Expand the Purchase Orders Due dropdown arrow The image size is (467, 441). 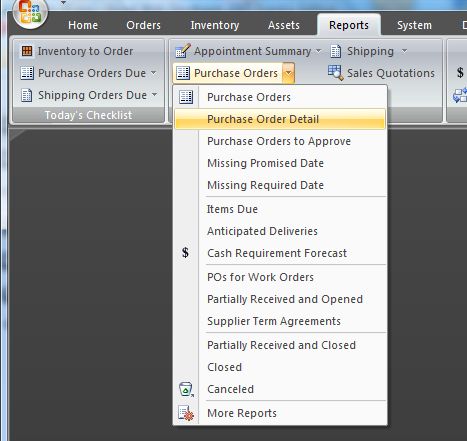coord(154,72)
